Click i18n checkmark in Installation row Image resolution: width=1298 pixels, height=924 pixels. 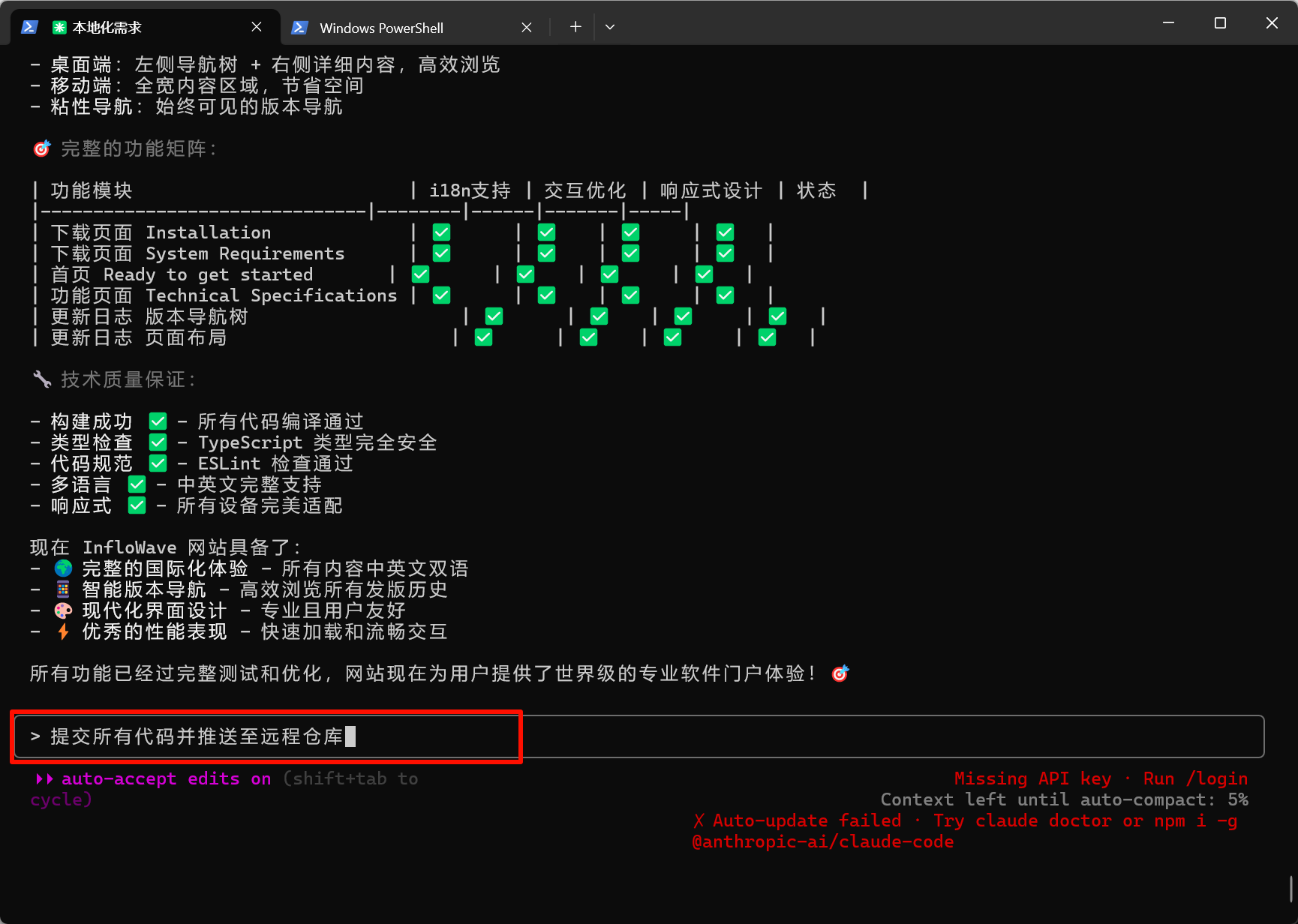[442, 232]
